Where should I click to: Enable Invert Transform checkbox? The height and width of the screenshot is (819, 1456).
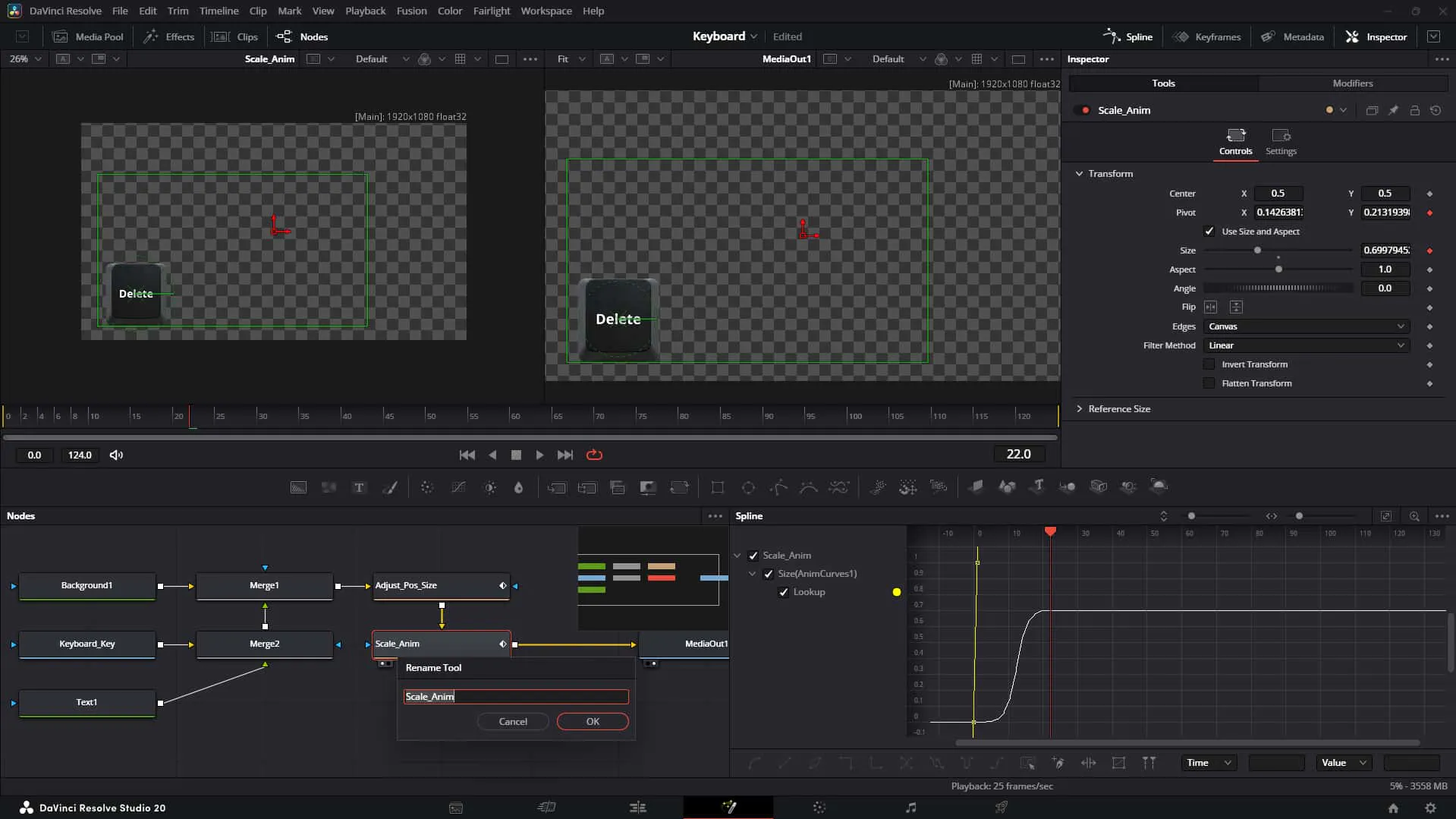(1209, 364)
